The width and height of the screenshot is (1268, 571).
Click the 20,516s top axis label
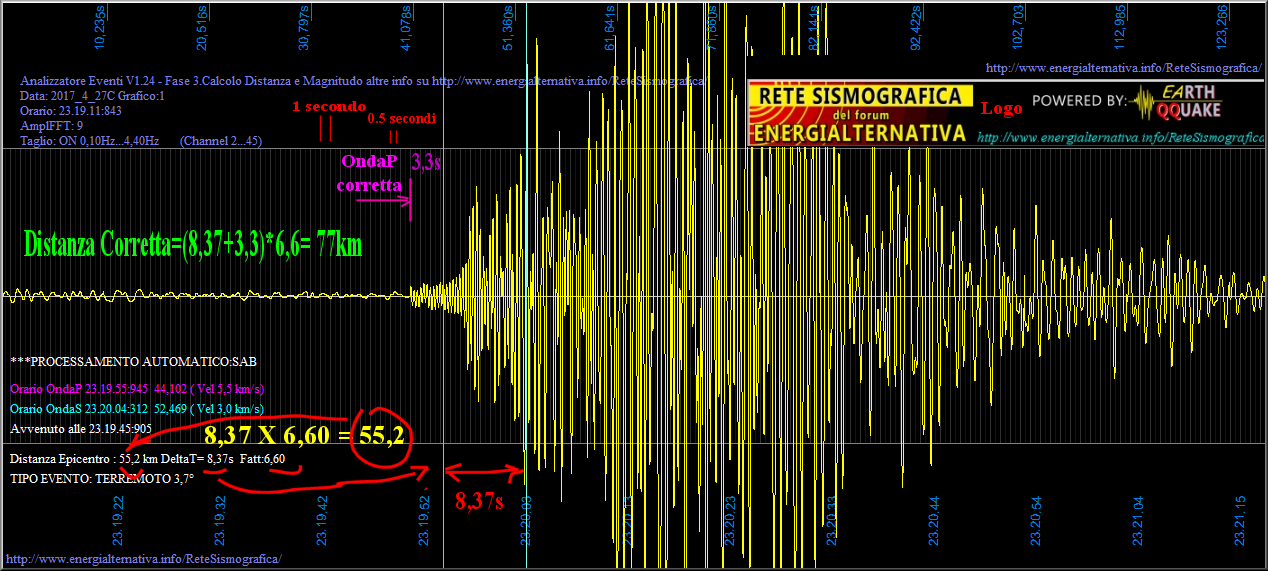(203, 27)
